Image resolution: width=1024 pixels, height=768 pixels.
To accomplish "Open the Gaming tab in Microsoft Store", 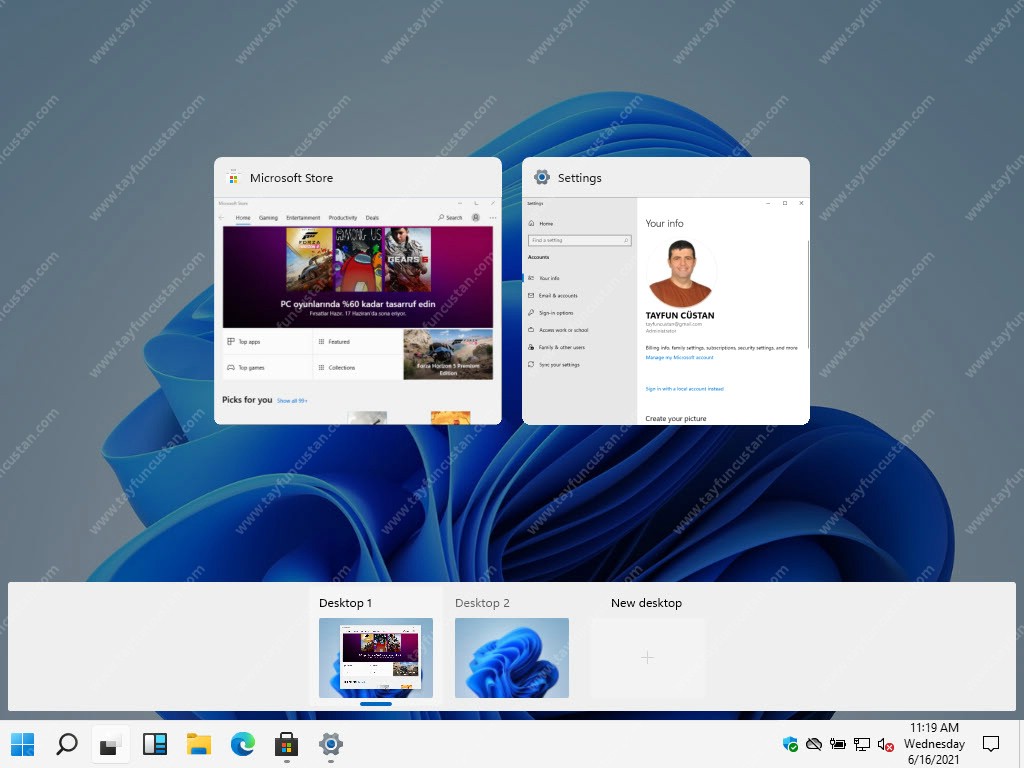I will 268,218.
